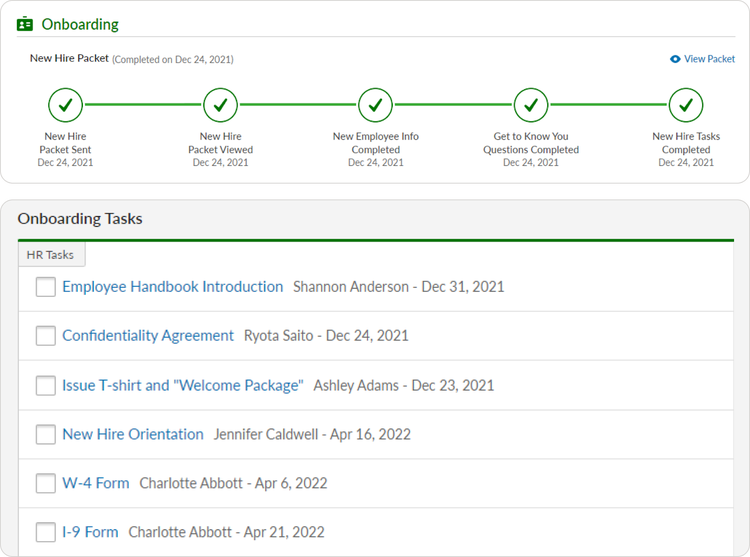Click the New Hire Tasks Completed checkmark
The width and height of the screenshot is (750, 557).
click(x=686, y=105)
